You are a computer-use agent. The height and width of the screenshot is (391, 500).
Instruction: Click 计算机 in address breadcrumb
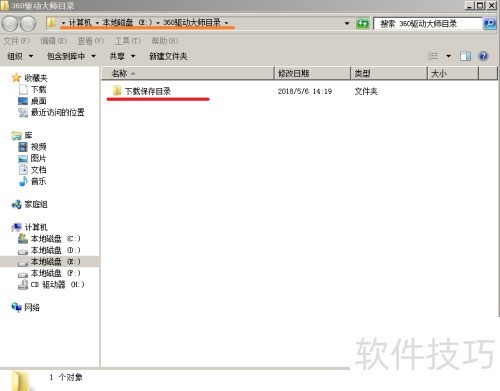click(80, 23)
